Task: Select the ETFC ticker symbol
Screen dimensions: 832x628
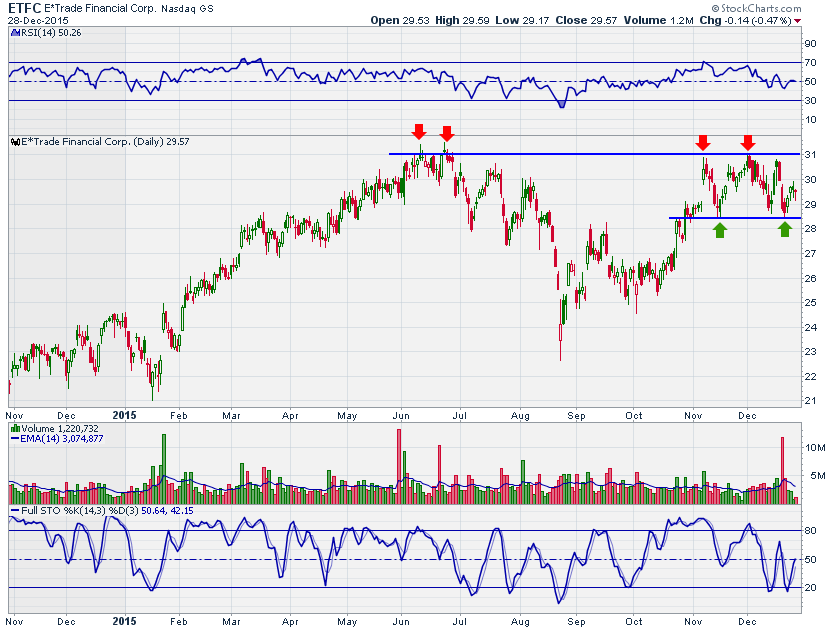Action: [24, 8]
